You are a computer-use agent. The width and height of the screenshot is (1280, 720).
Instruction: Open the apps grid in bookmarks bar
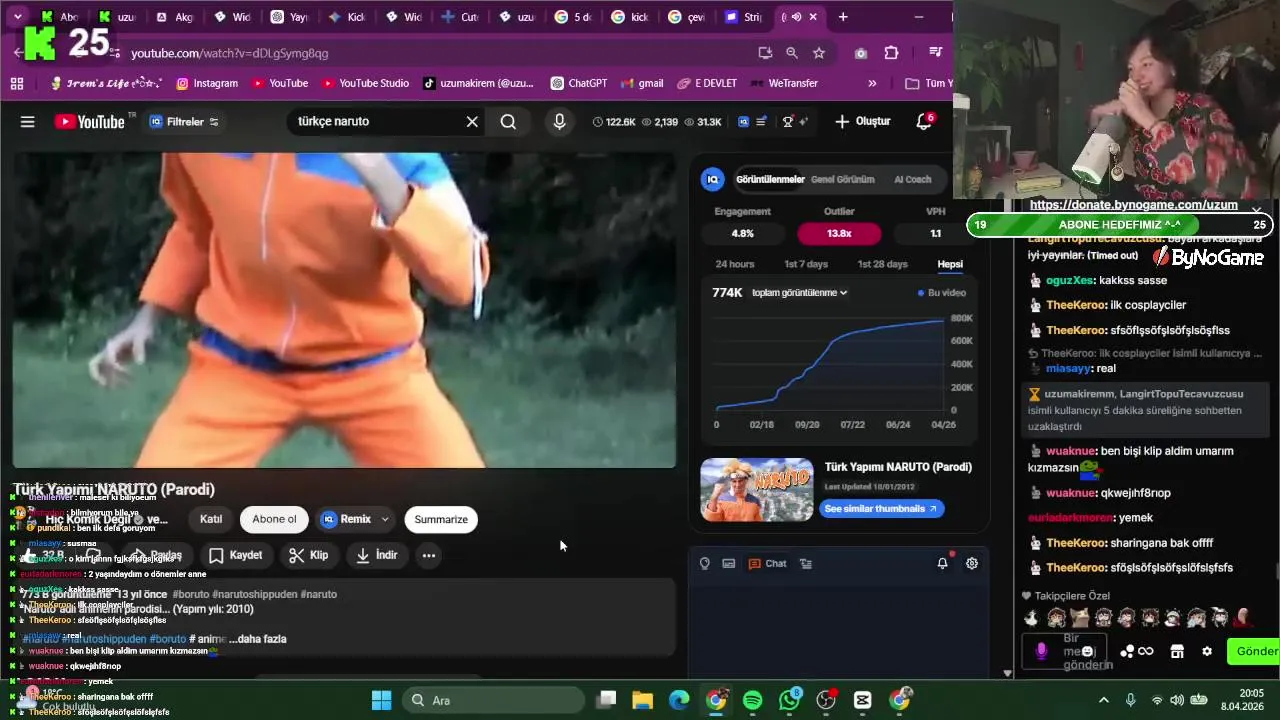tap(17, 83)
